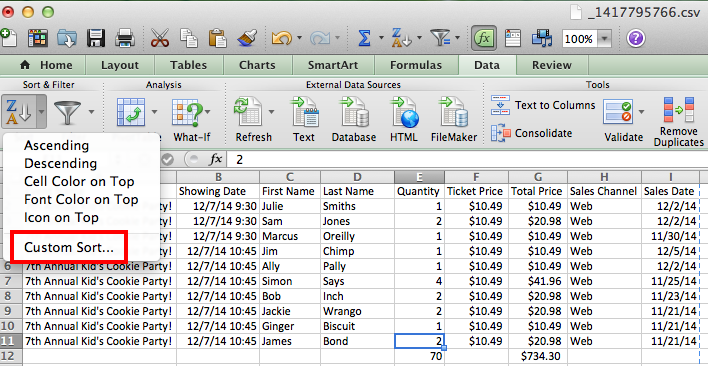The image size is (708, 366).
Task: Select row 7 header
Action: pyautogui.click(x=11, y=281)
